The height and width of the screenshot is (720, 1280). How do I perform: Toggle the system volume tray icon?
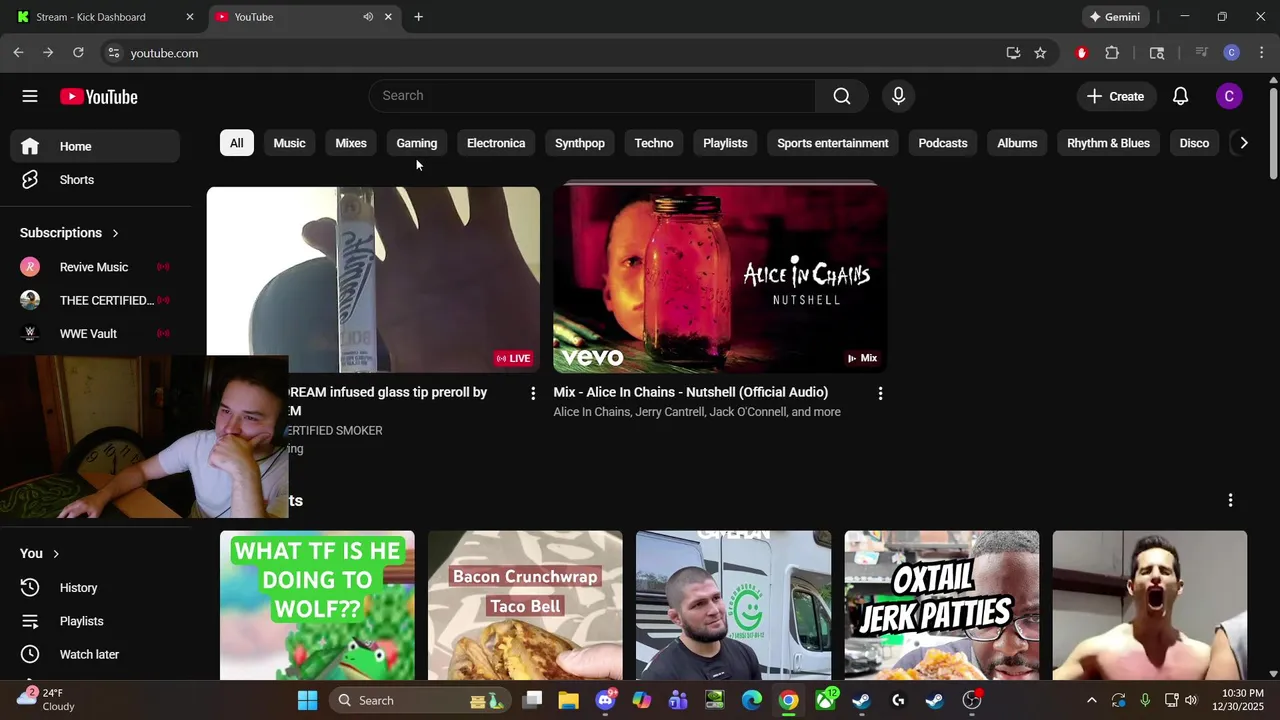(x=1190, y=700)
